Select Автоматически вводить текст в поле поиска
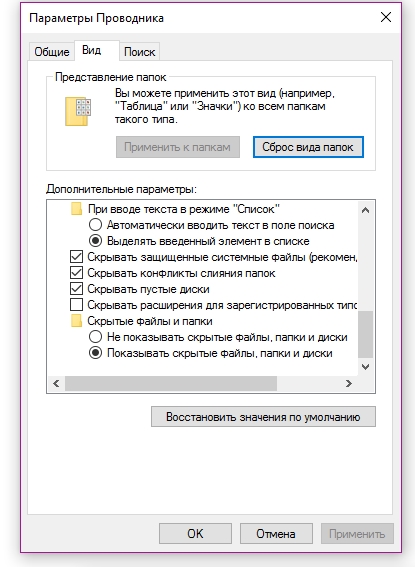 click(x=95, y=225)
